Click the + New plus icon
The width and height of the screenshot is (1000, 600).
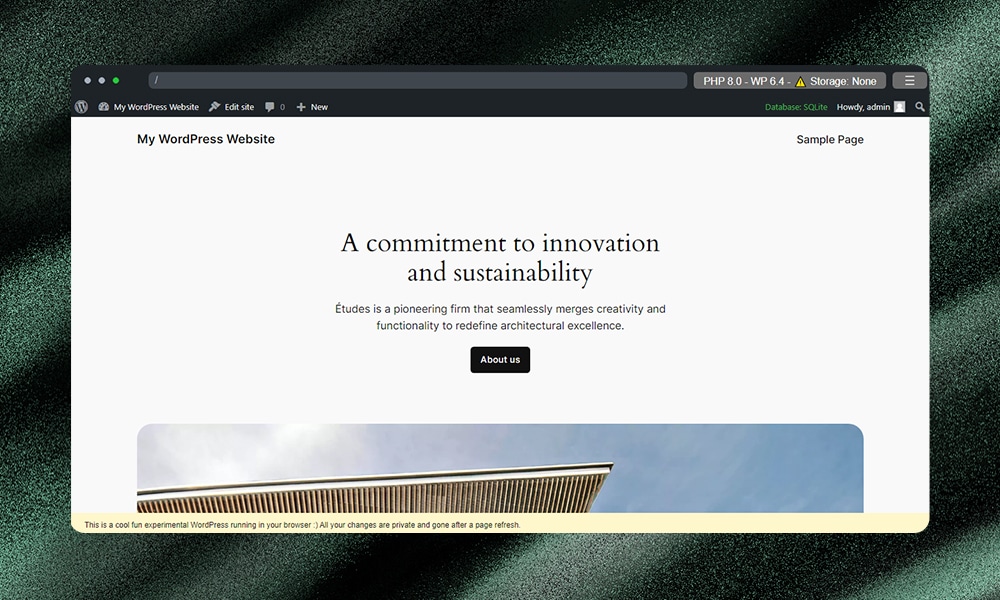tap(300, 106)
